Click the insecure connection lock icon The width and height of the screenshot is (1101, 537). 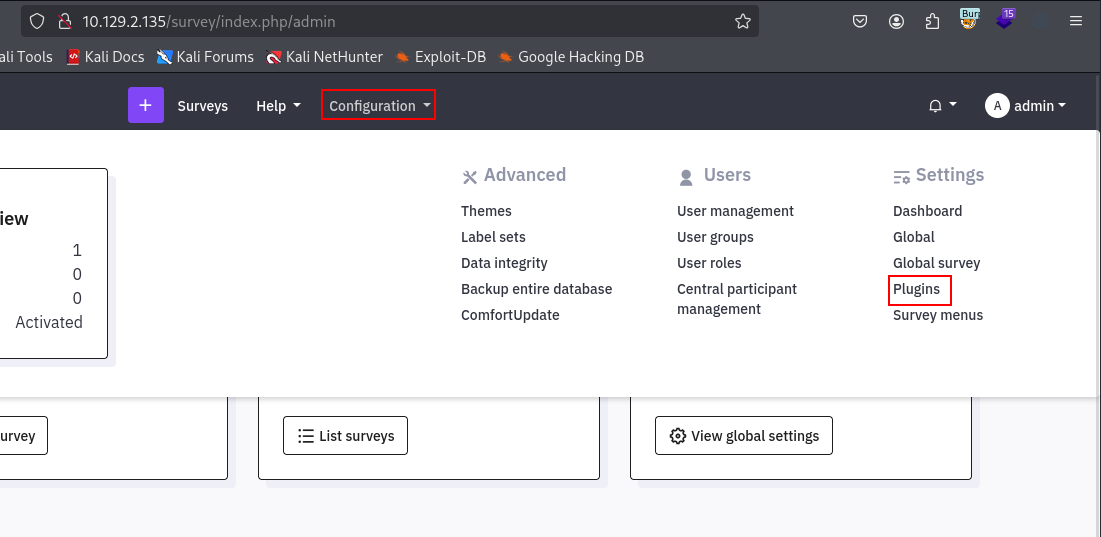(x=65, y=22)
